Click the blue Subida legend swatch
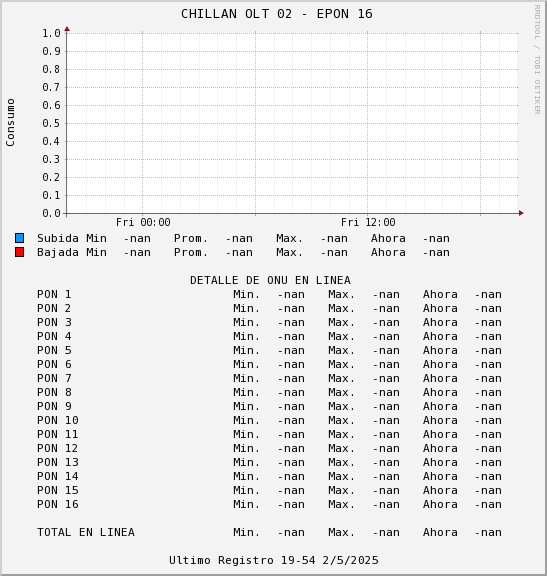This screenshot has height=576, width=547. (19, 238)
